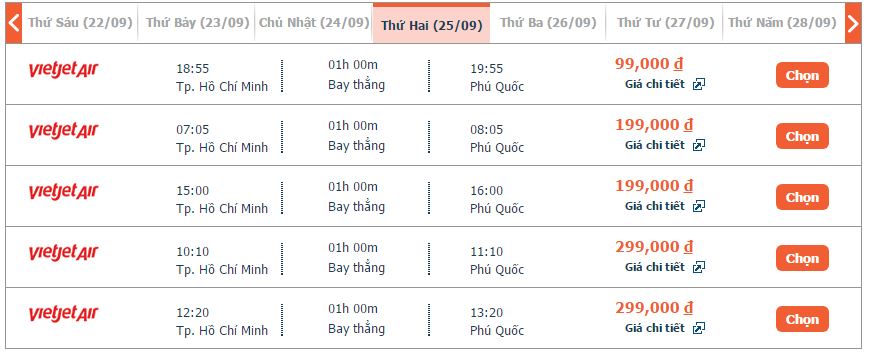Go to previous dates with left arrow
The height and width of the screenshot is (360, 879).
(13, 23)
